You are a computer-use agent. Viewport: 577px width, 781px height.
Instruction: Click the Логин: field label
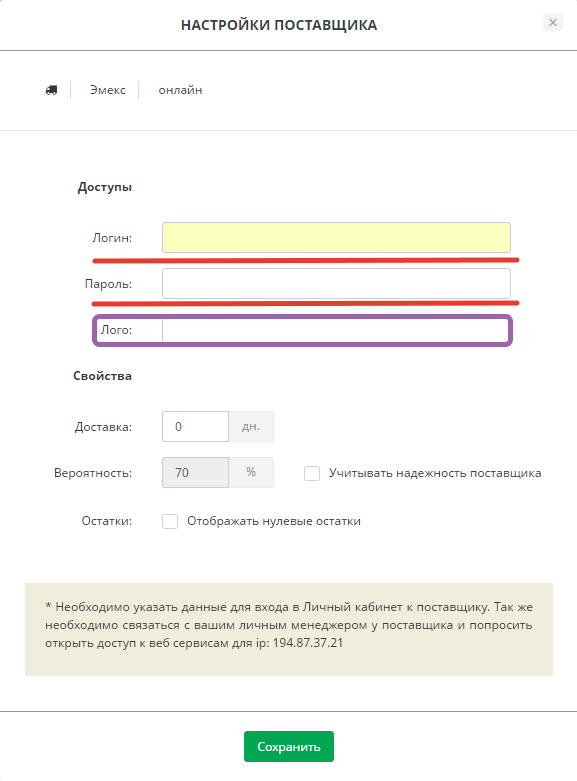pos(112,238)
